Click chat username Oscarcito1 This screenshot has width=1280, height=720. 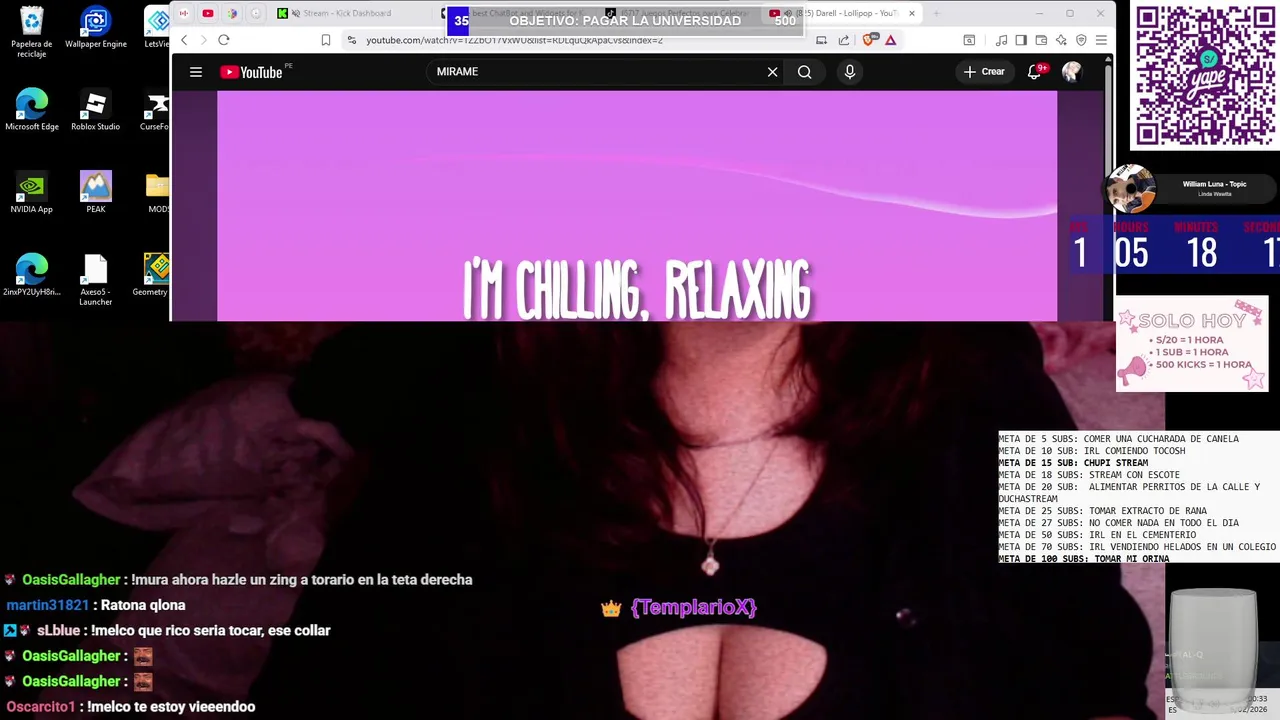point(41,706)
